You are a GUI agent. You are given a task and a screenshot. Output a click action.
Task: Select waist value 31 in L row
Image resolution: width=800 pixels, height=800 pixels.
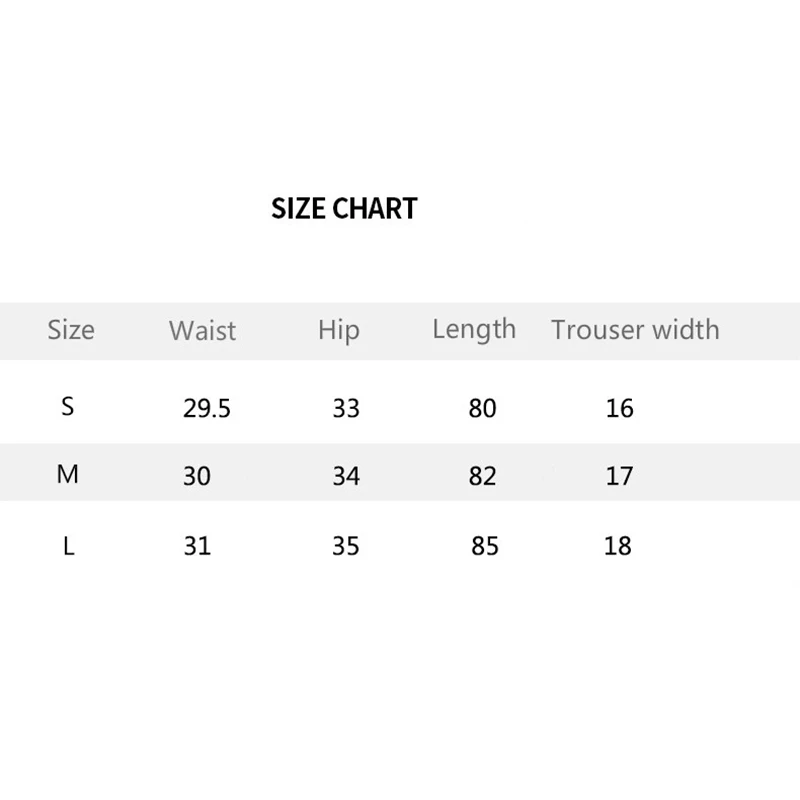197,546
